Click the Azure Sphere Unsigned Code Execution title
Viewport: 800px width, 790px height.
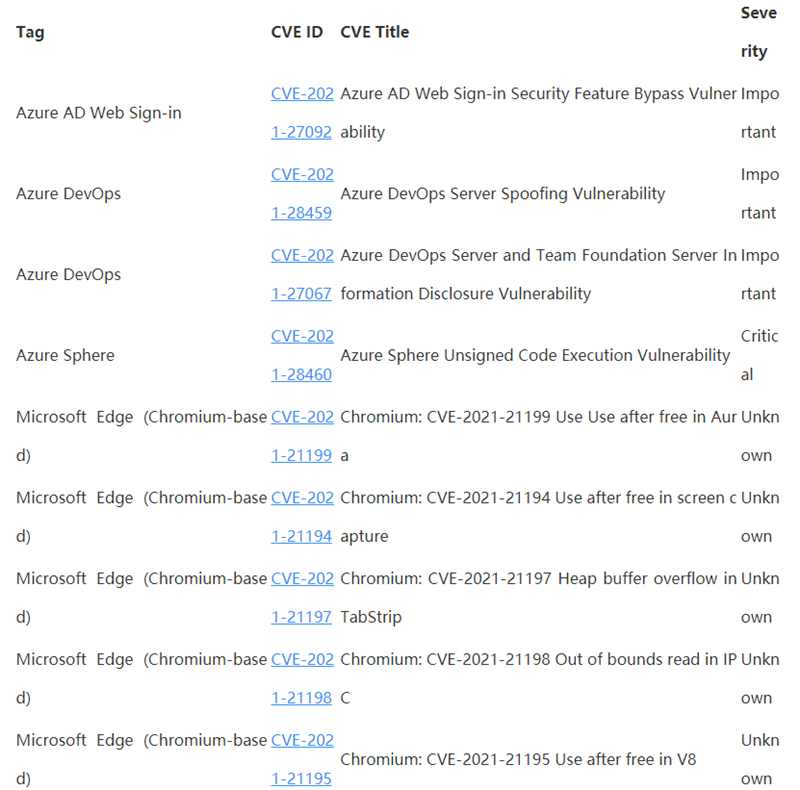tap(535, 356)
